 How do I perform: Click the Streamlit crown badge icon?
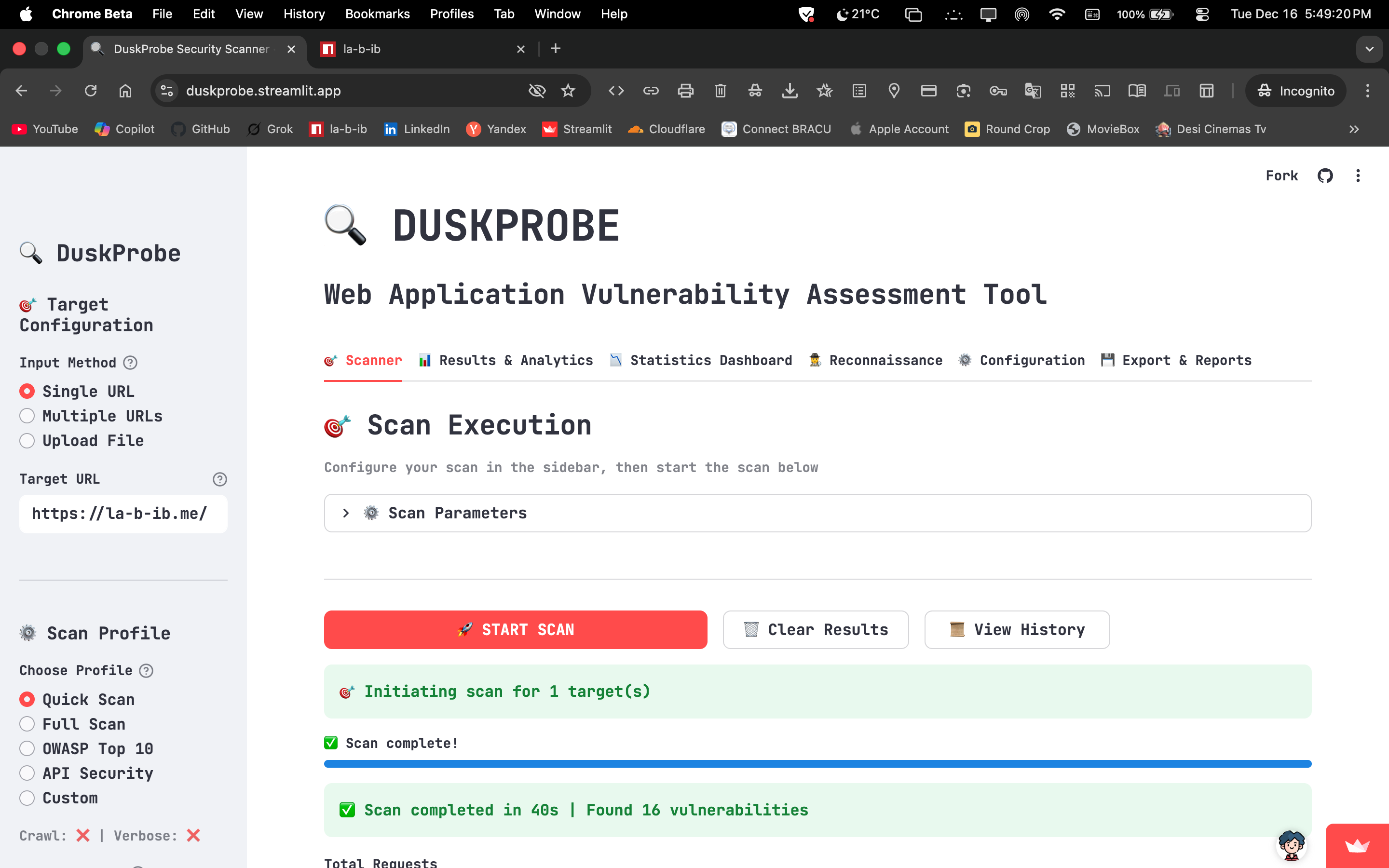(1357, 846)
